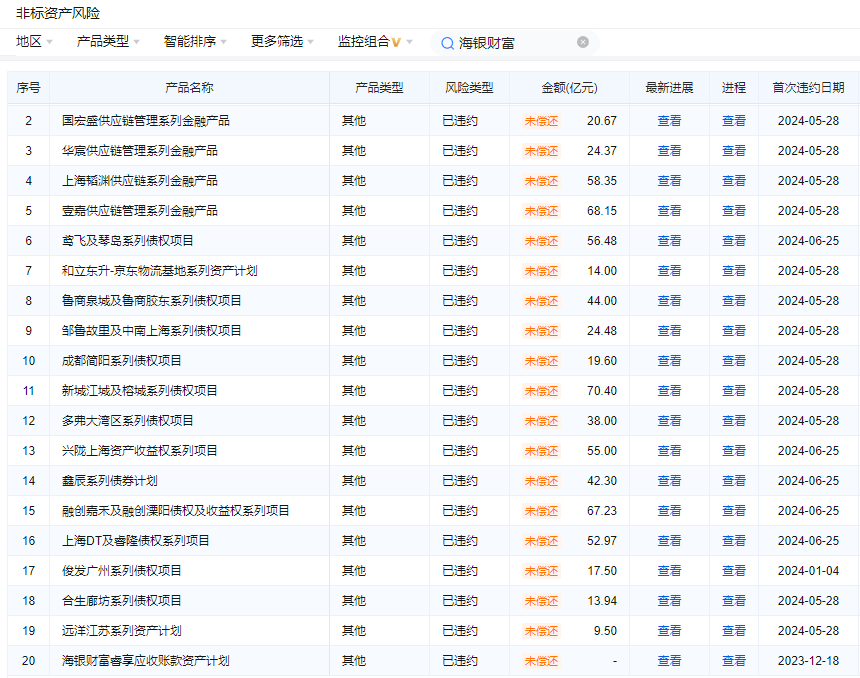
Task: Select product 俊发广州系列债权项目
Action: tap(121, 570)
